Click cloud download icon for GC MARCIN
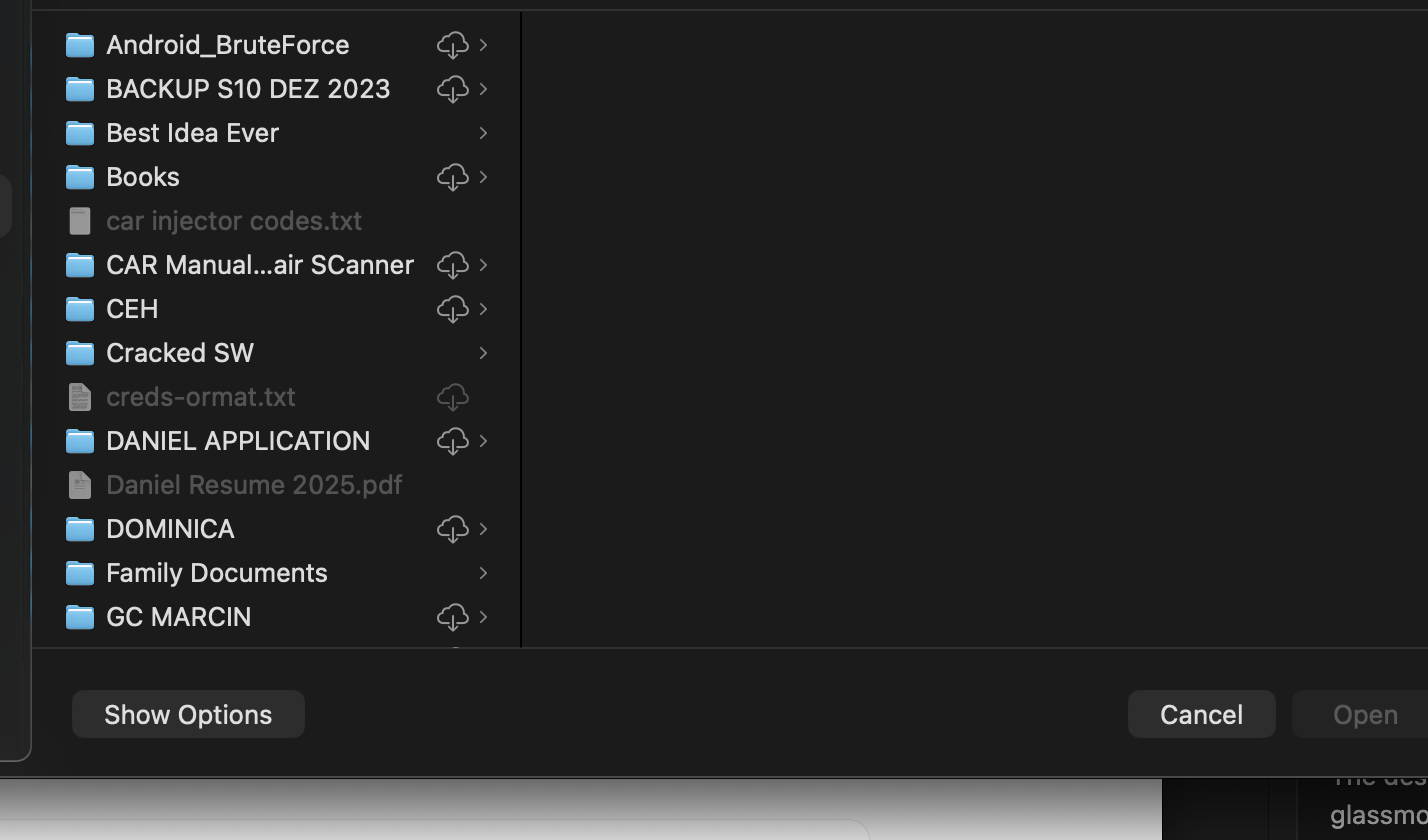1428x840 pixels. click(452, 617)
